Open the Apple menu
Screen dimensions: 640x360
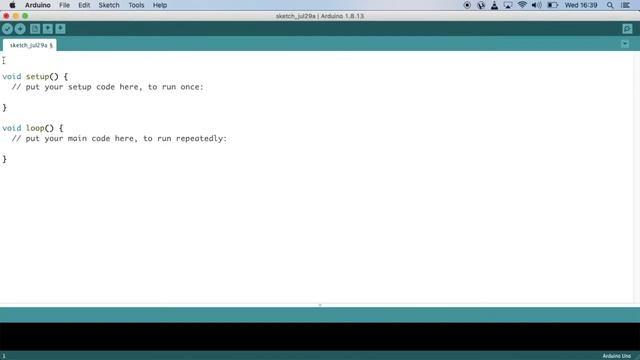point(12,5)
